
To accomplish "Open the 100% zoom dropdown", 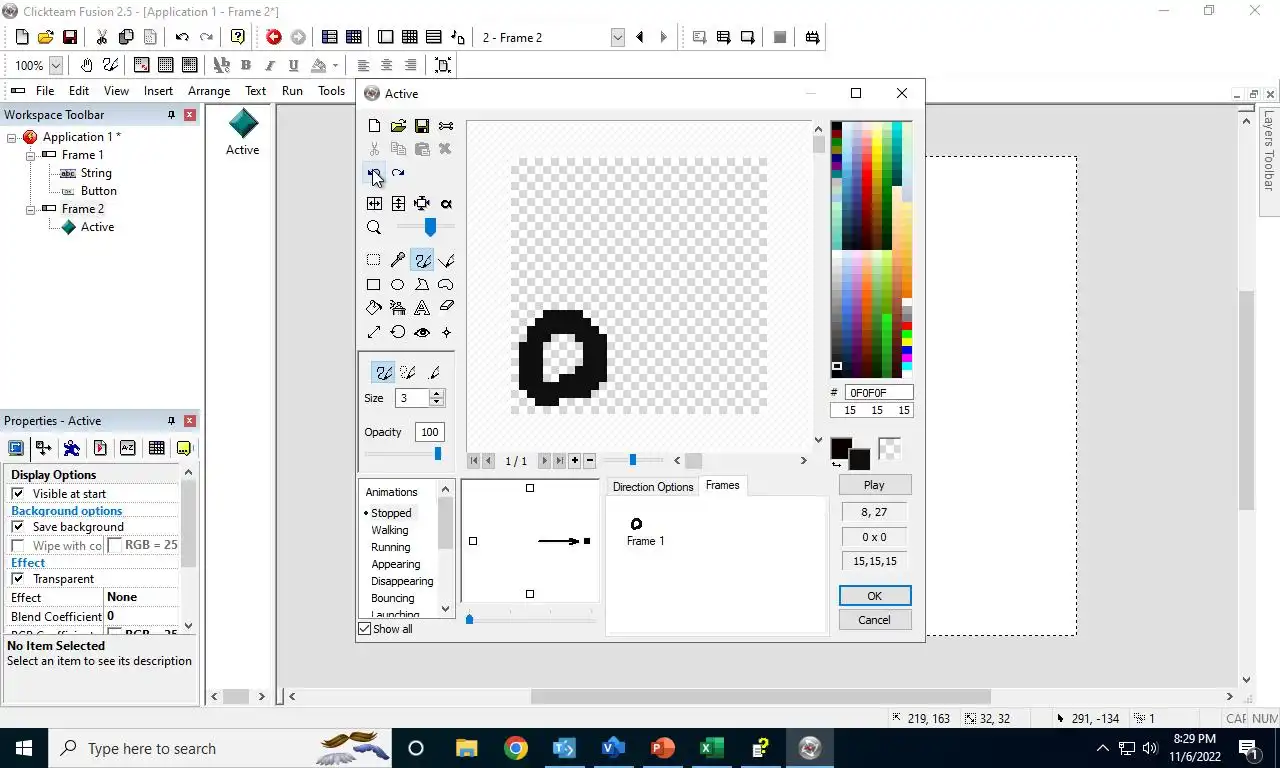I will (56, 65).
